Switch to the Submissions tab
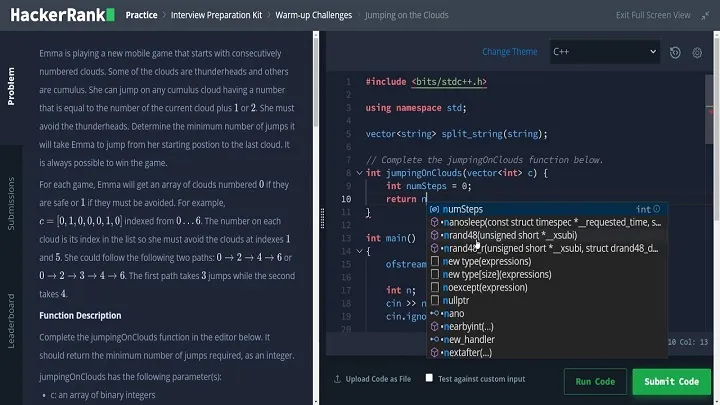This screenshot has width=720, height=405. (11, 204)
